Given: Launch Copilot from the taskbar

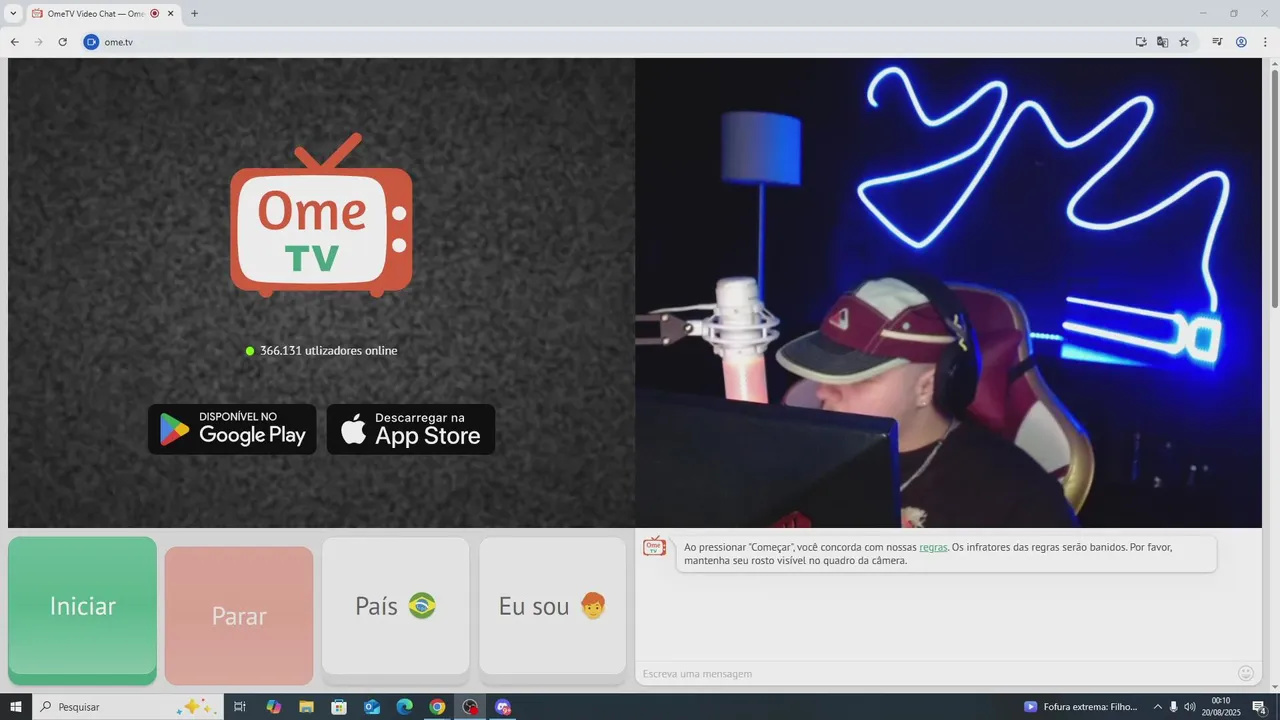Looking at the screenshot, I should [x=273, y=707].
